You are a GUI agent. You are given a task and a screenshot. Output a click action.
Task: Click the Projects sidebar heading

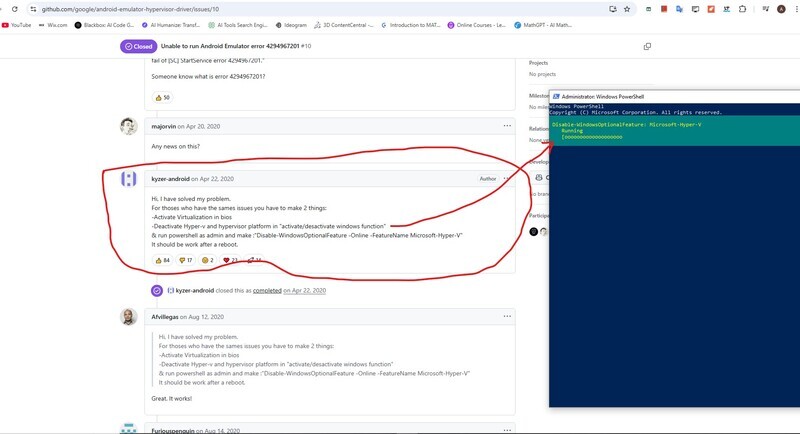pyautogui.click(x=538, y=63)
